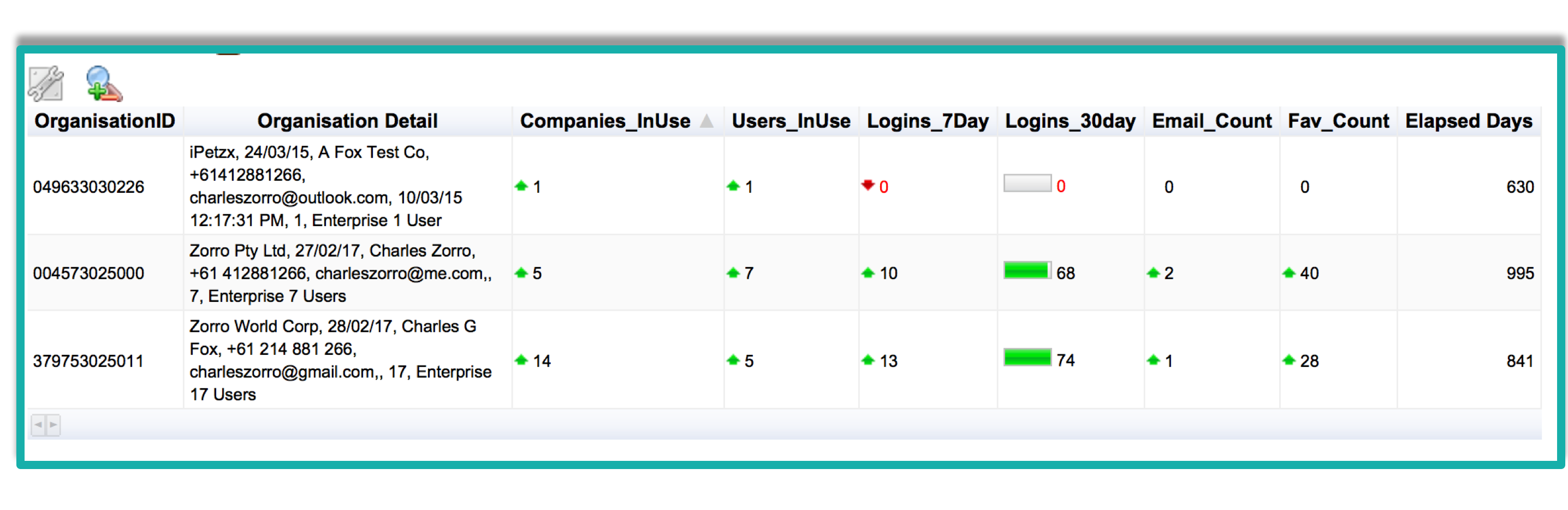1568x510 pixels.
Task: Click Zorro Pty Ltd detail cell
Action: [x=347, y=273]
